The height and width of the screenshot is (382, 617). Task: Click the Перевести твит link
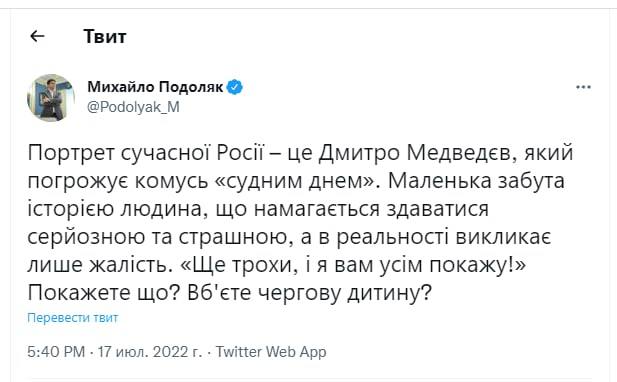72,317
